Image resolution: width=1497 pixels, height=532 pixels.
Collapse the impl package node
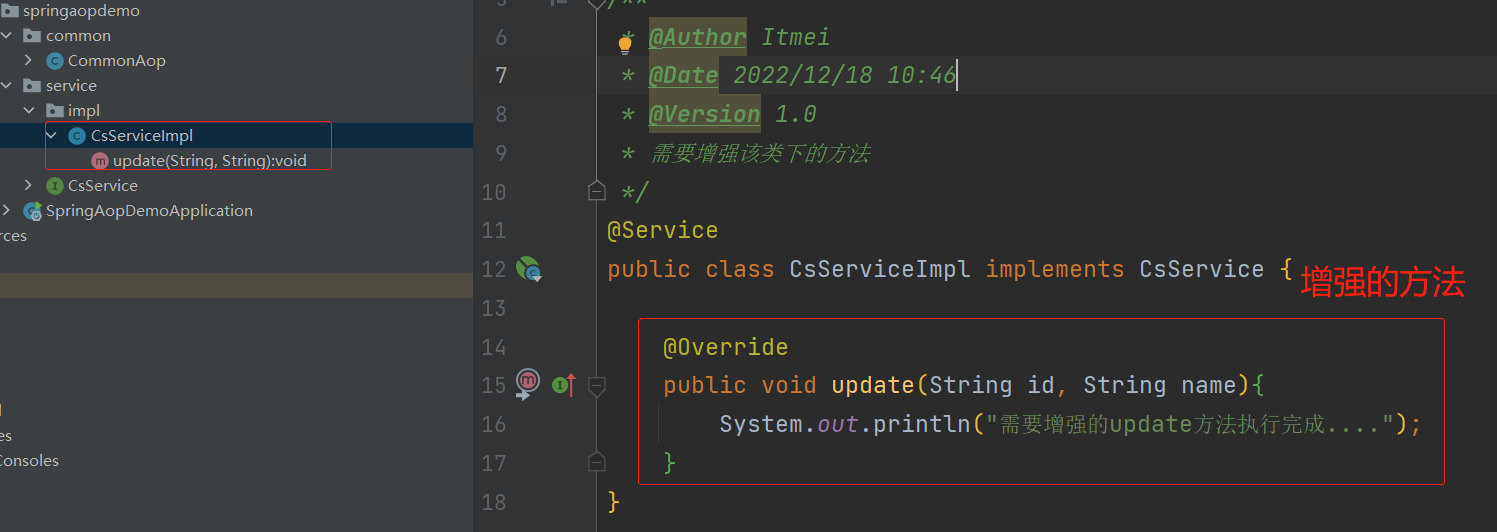(29, 110)
